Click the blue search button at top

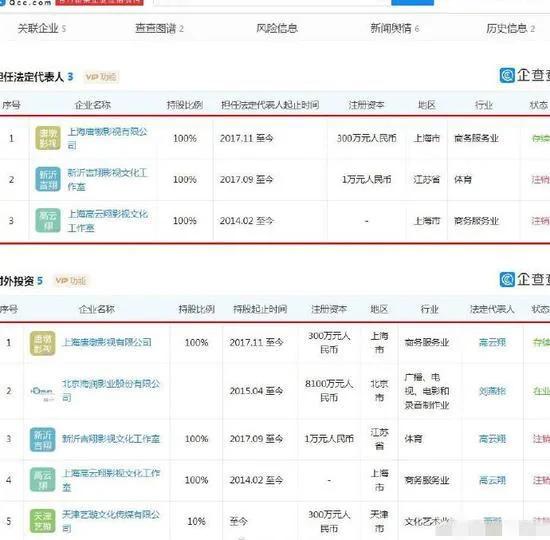coord(412,2)
